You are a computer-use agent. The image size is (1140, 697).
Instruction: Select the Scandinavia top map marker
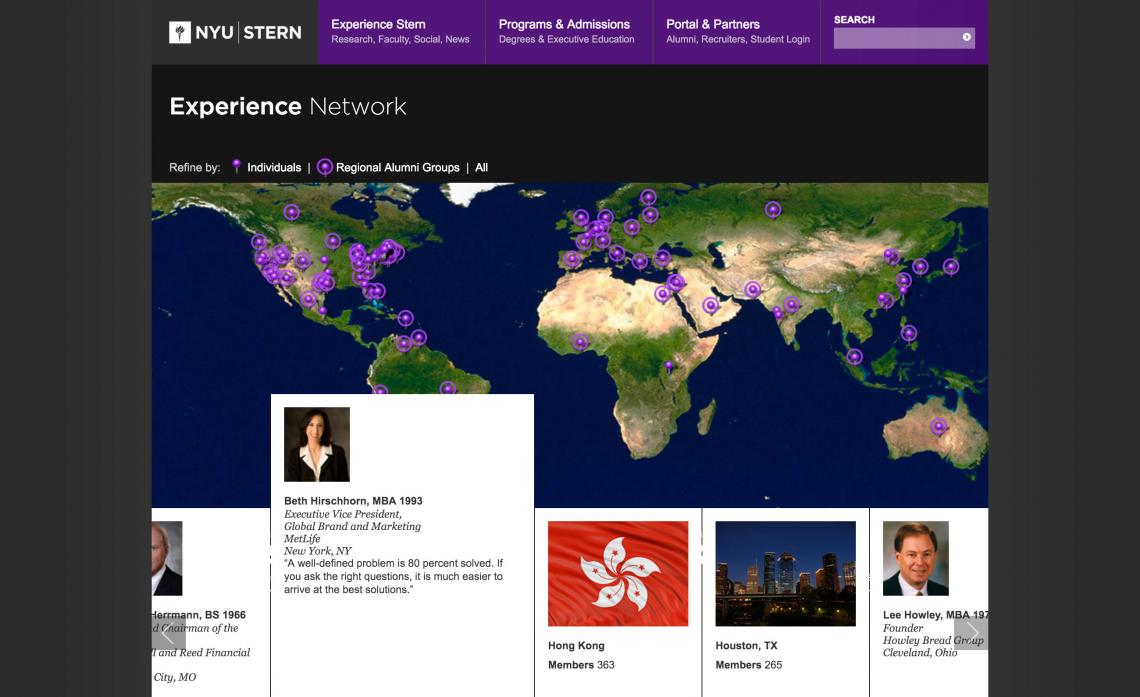coord(648,197)
